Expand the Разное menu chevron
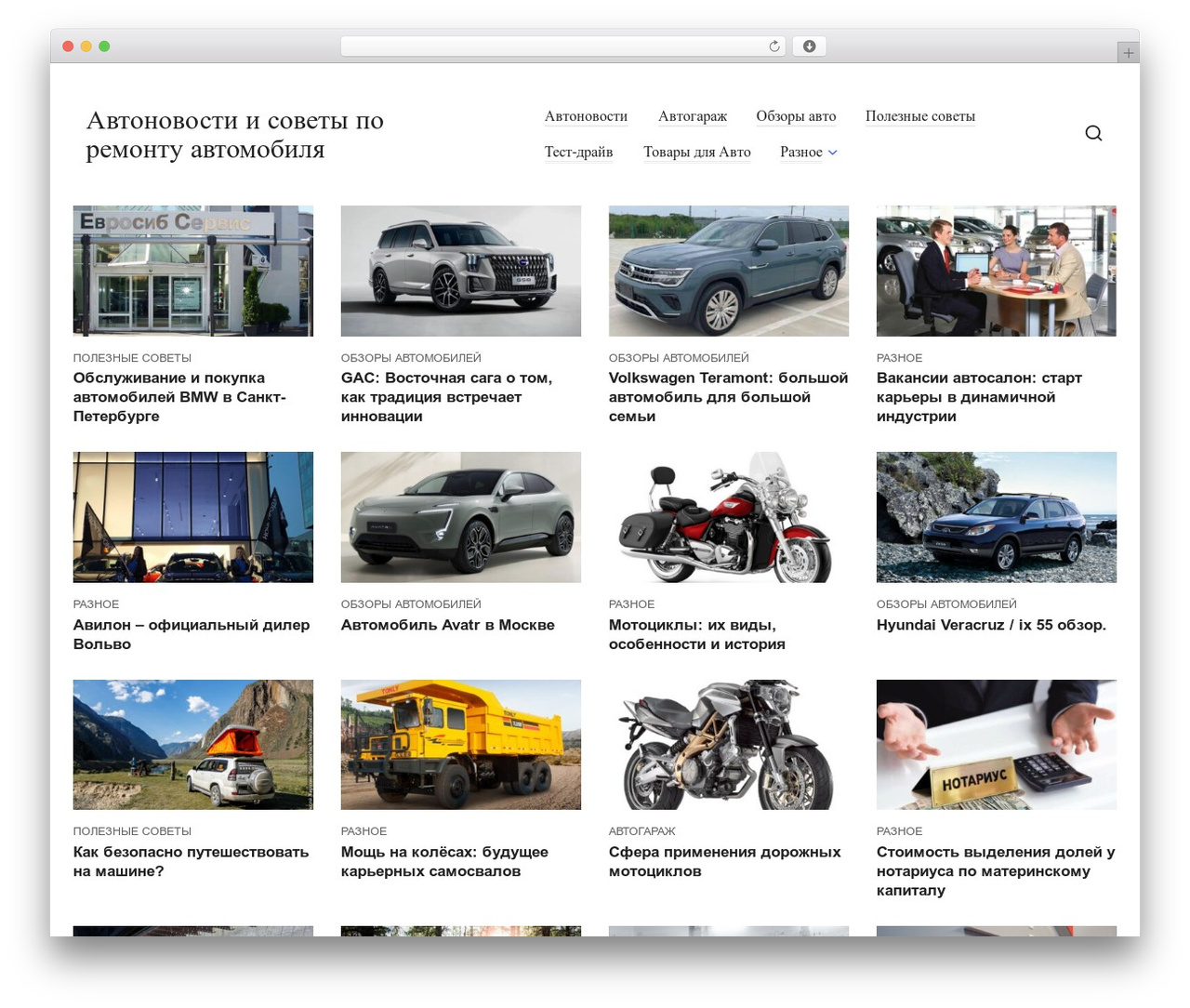The image size is (1190, 1008). pyautogui.click(x=832, y=153)
